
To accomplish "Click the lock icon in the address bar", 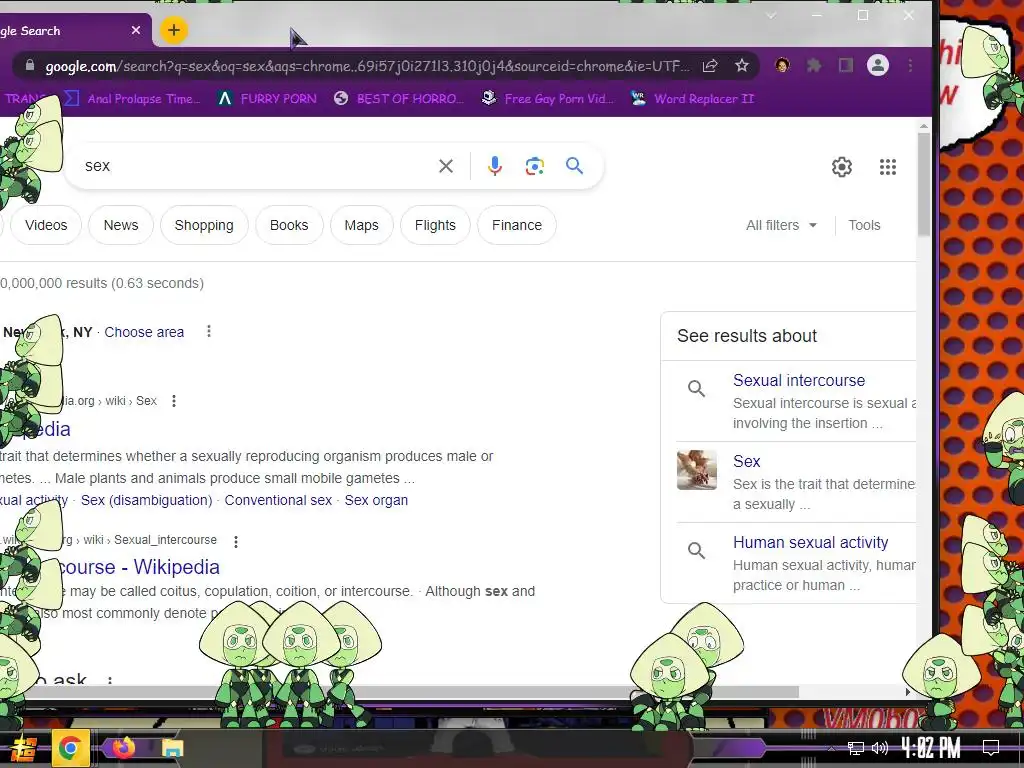I will (x=29, y=65).
